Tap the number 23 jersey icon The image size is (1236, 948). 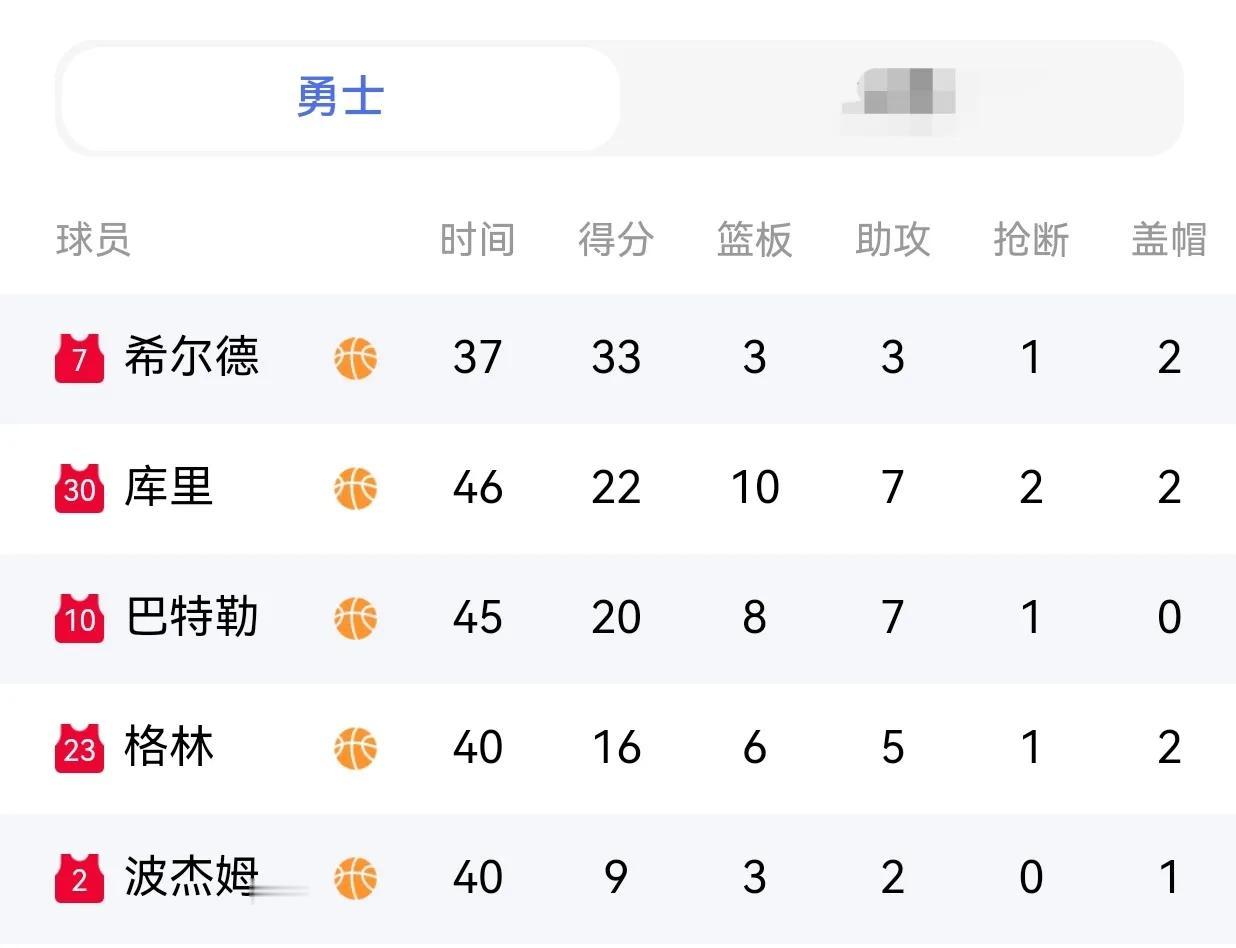tap(79, 748)
